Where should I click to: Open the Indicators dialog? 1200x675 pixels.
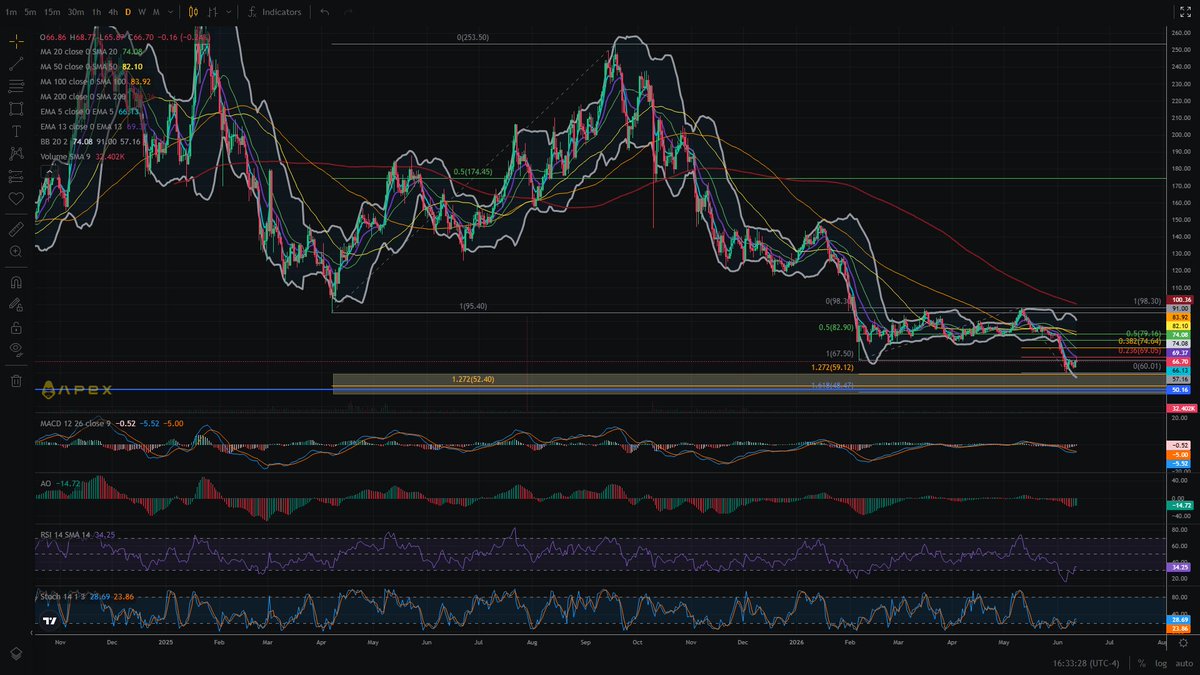coord(275,12)
